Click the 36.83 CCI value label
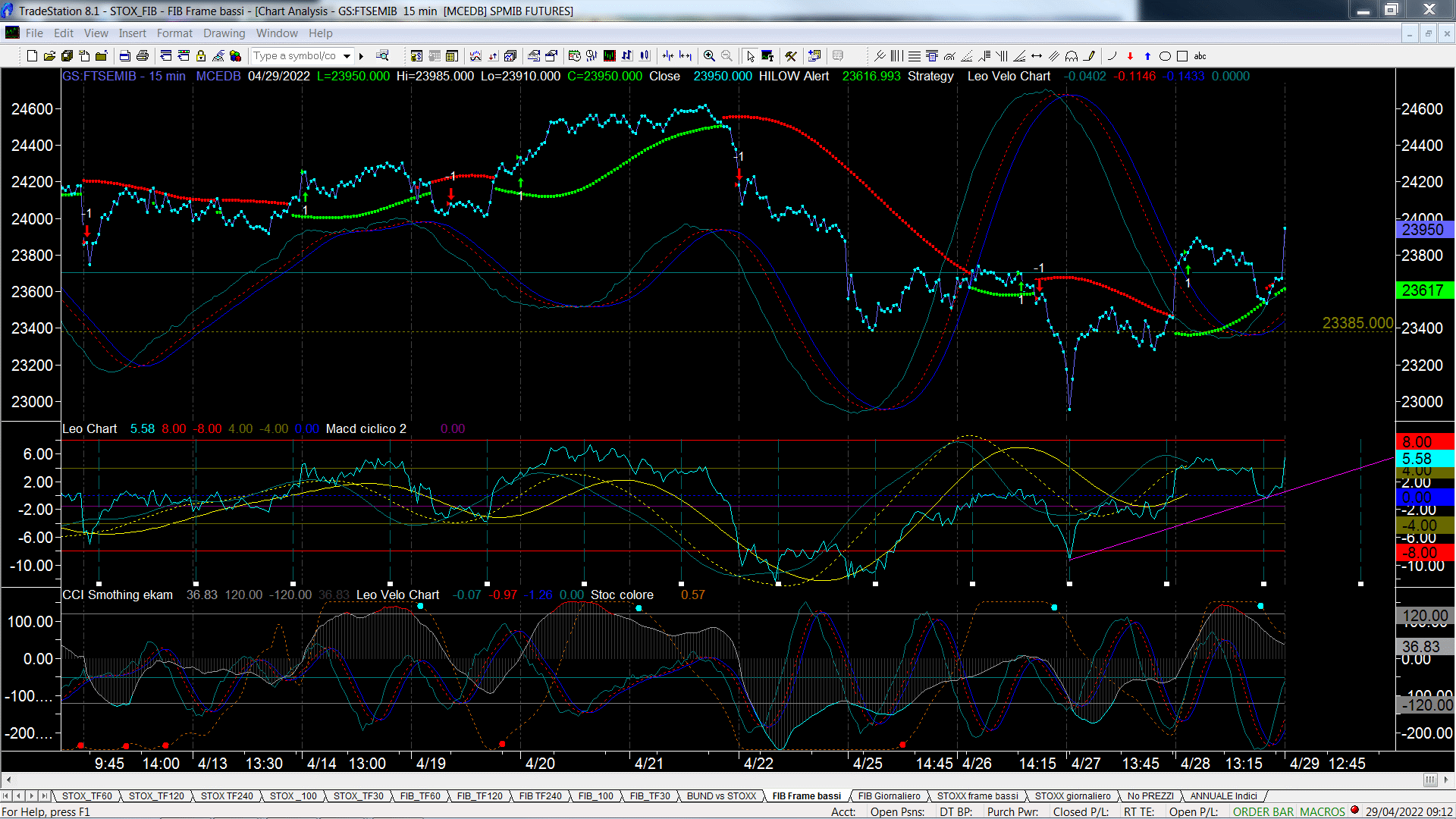The width and height of the screenshot is (1456, 819). 1423,647
